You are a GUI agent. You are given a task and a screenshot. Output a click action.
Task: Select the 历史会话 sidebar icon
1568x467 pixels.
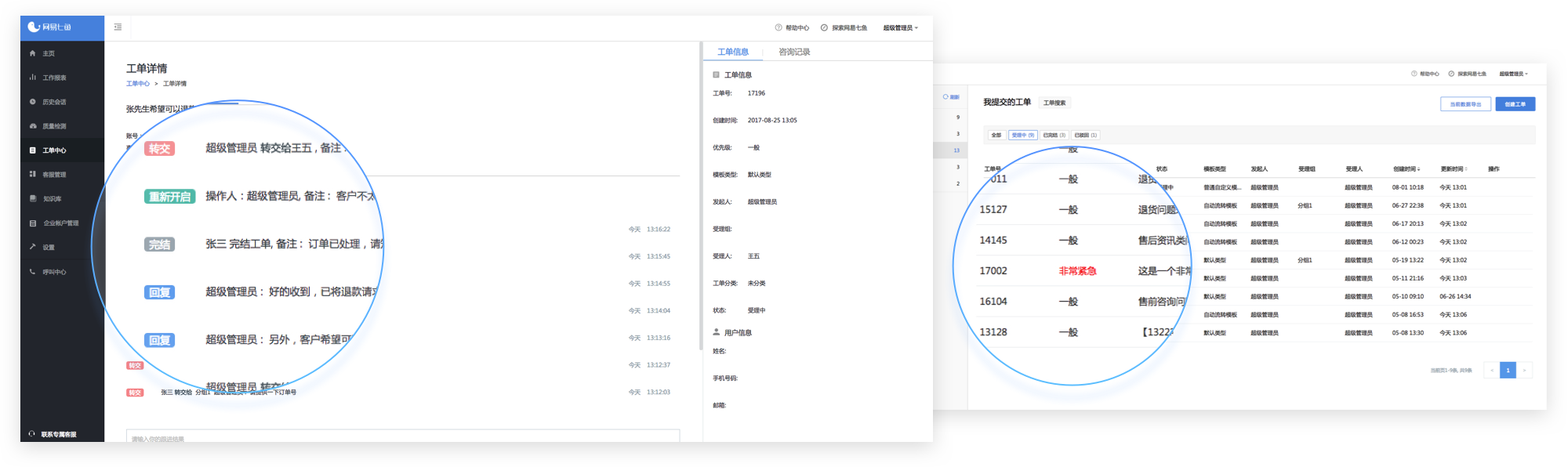(x=33, y=102)
